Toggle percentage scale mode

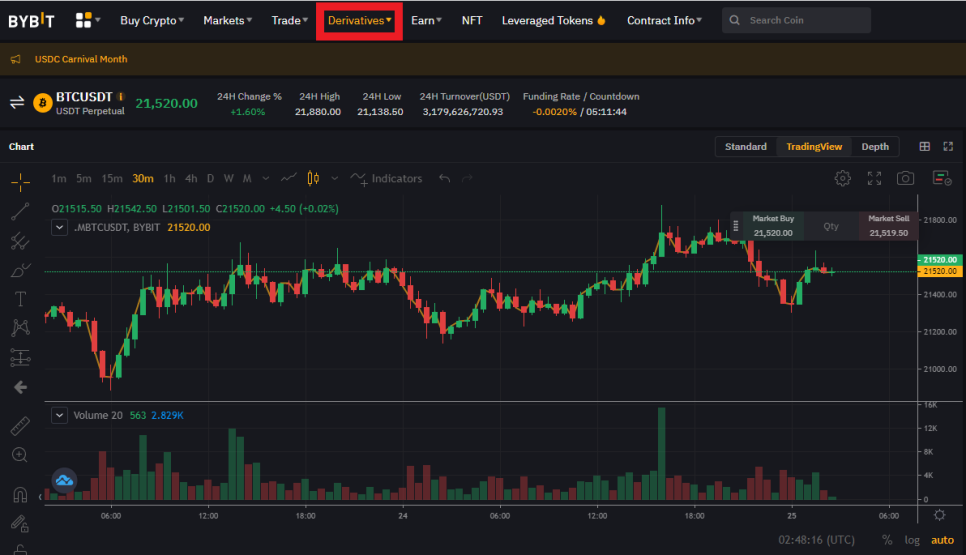[887, 540]
